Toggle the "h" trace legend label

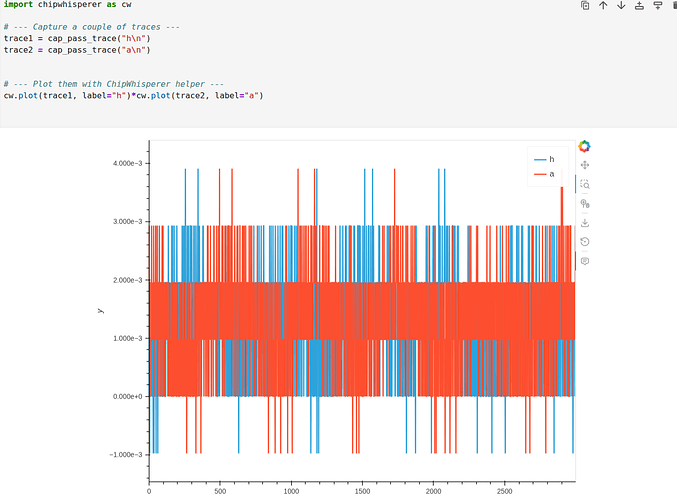click(x=552, y=160)
